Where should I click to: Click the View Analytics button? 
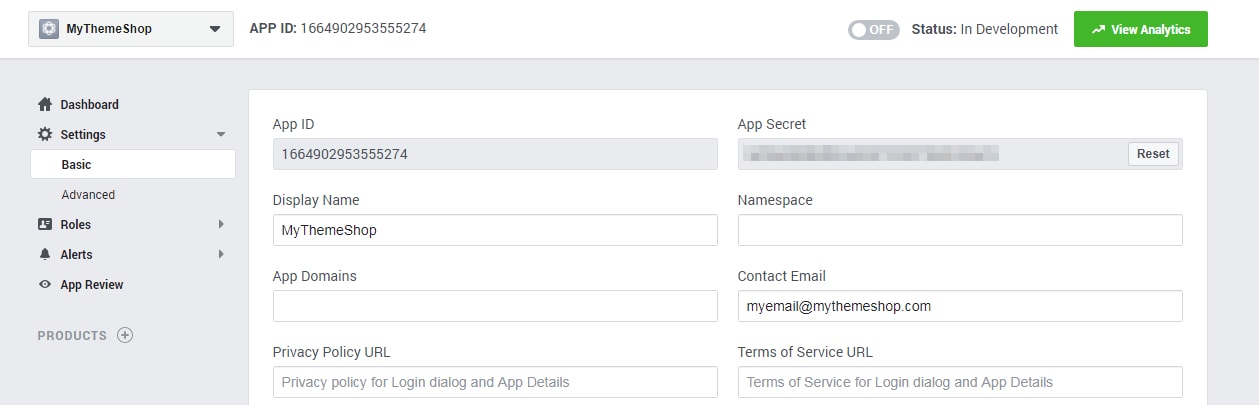pyautogui.click(x=1140, y=30)
